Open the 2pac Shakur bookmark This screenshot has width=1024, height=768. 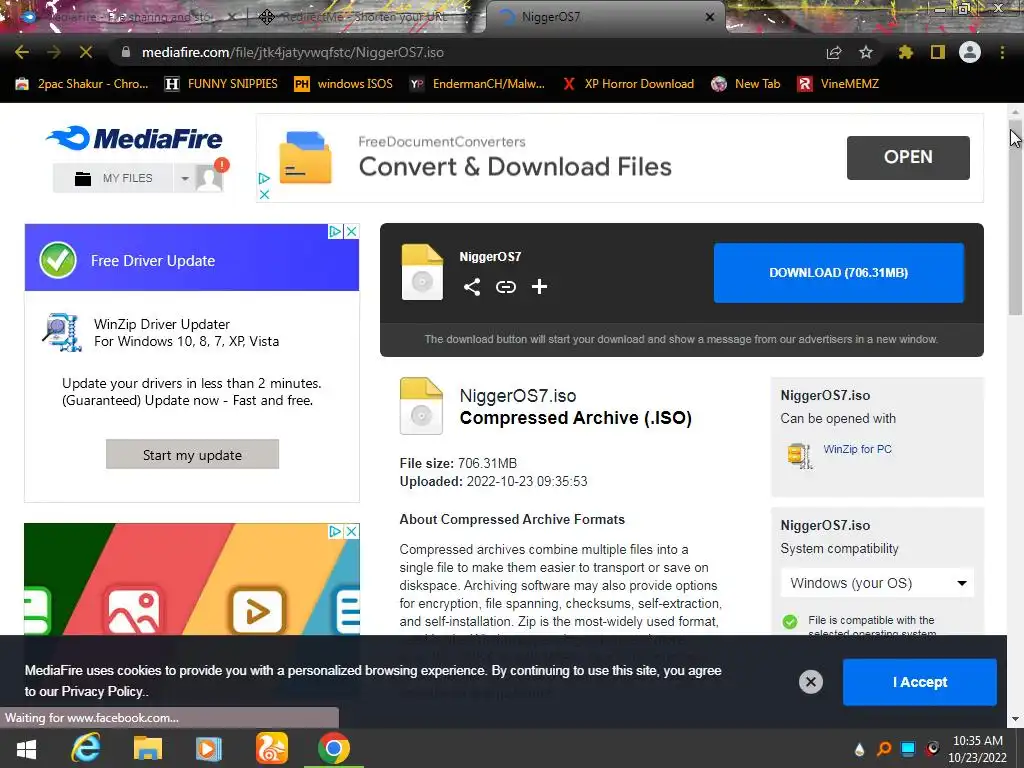(x=82, y=84)
